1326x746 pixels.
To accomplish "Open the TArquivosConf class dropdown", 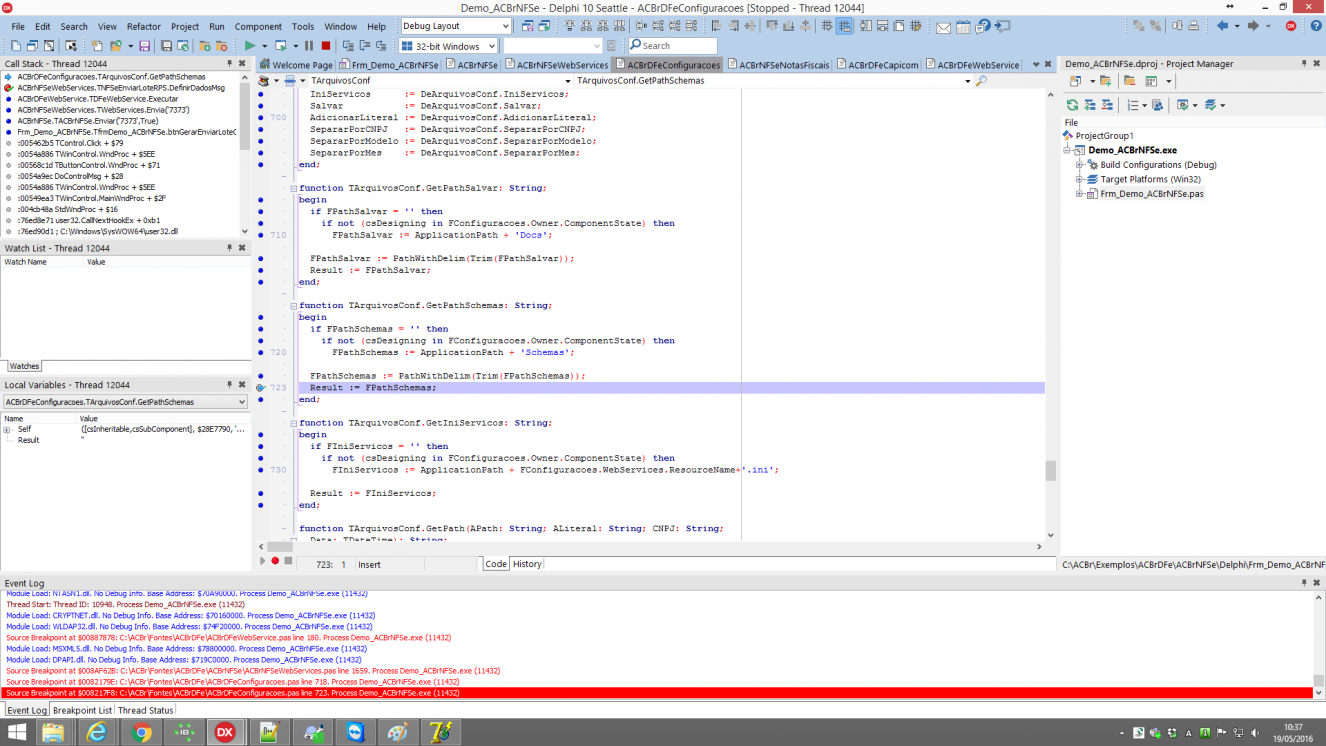I will pos(567,81).
